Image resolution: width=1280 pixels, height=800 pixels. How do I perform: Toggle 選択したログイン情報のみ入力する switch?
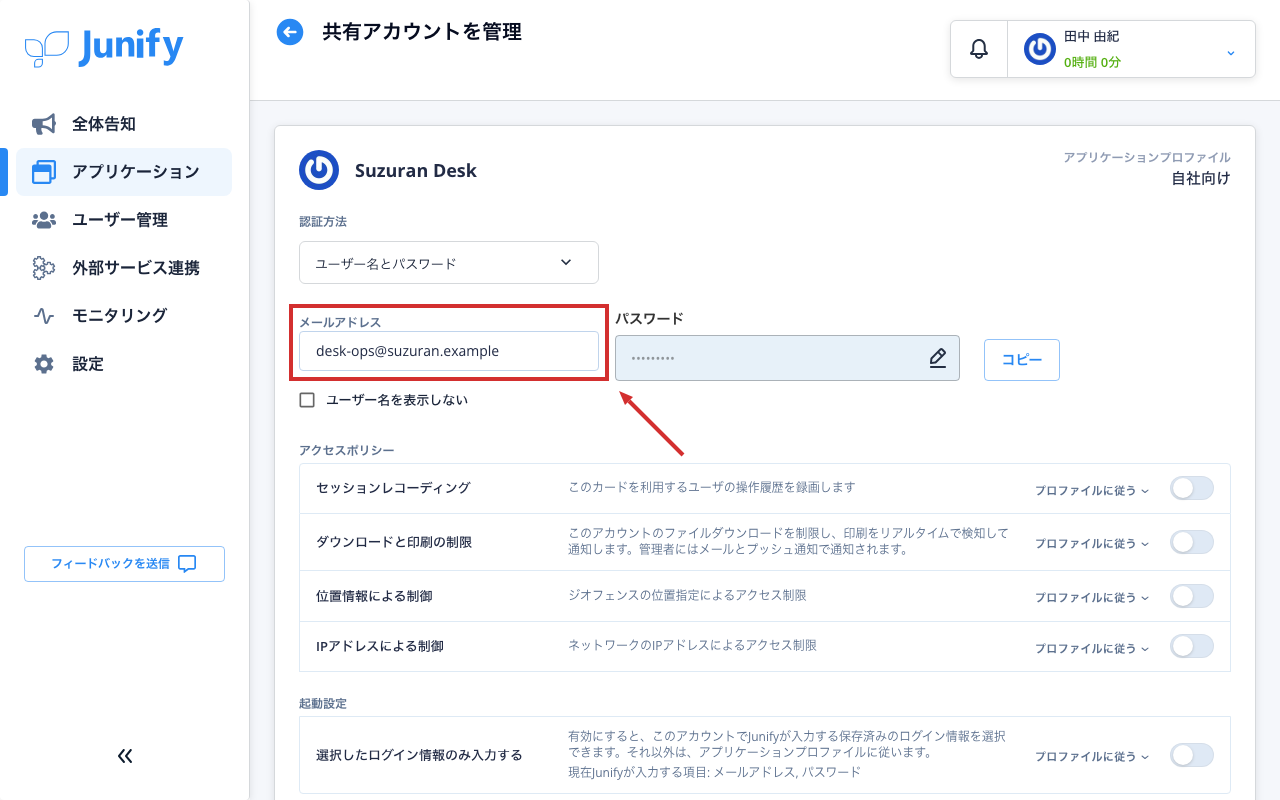1192,755
